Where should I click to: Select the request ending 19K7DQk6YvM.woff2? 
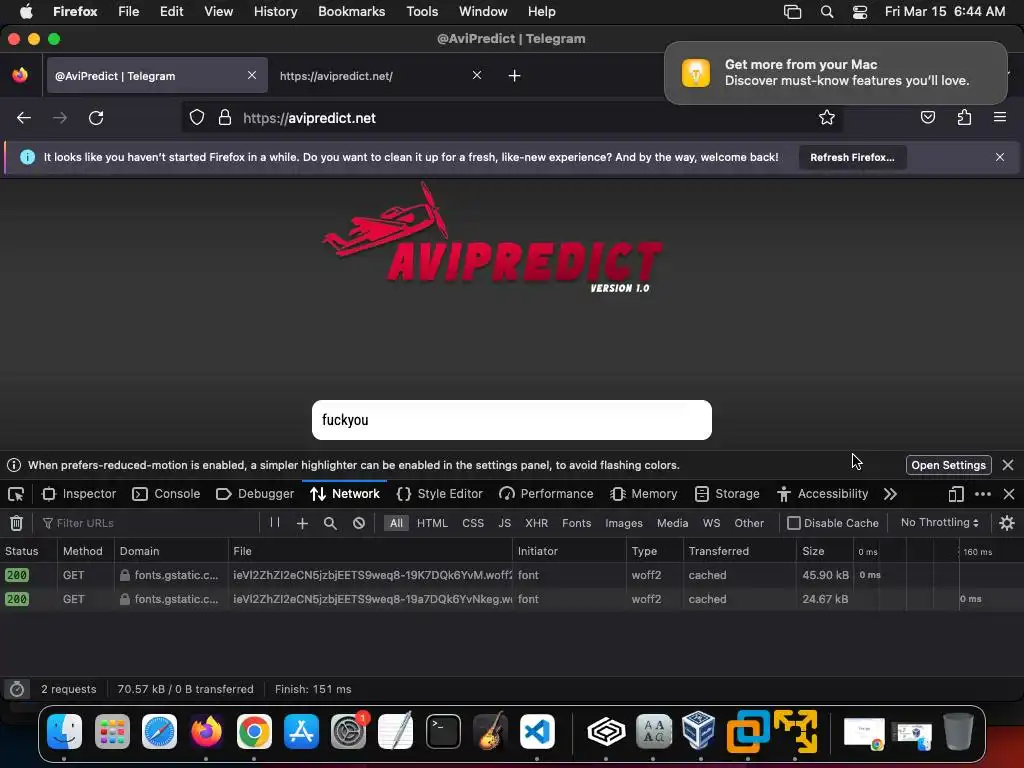click(x=512, y=575)
